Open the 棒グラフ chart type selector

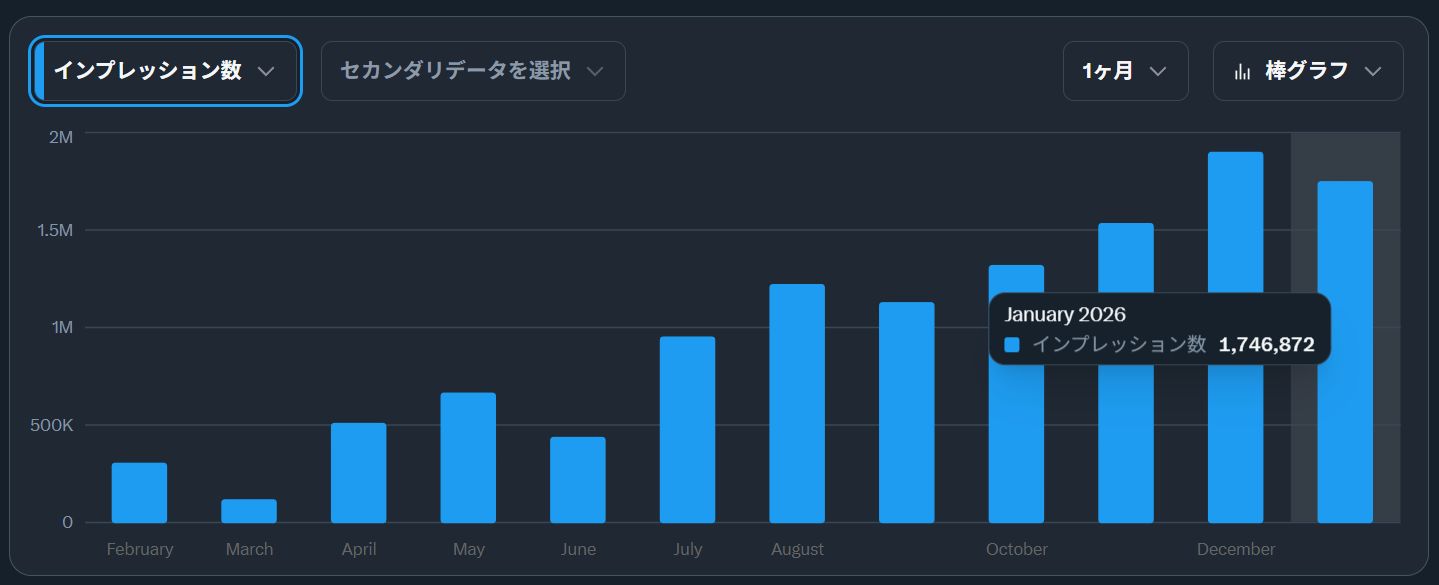[x=1307, y=71]
